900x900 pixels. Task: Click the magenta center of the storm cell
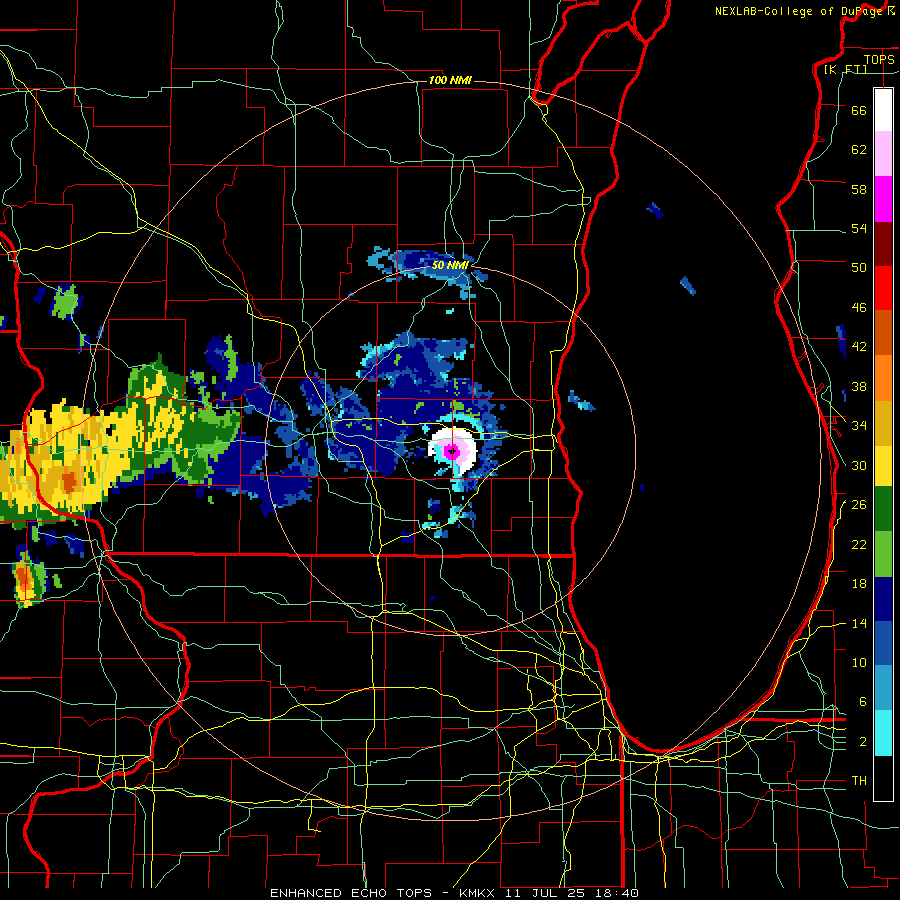click(x=452, y=451)
